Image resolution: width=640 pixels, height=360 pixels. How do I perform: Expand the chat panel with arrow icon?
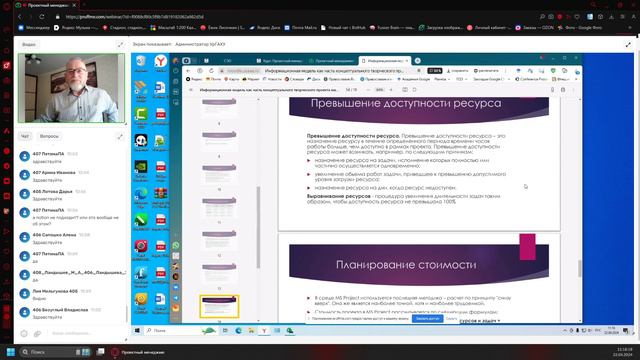120,136
